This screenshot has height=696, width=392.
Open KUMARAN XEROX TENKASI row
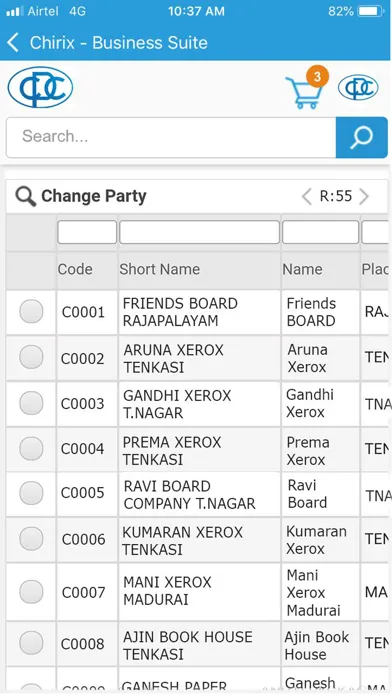click(197, 540)
